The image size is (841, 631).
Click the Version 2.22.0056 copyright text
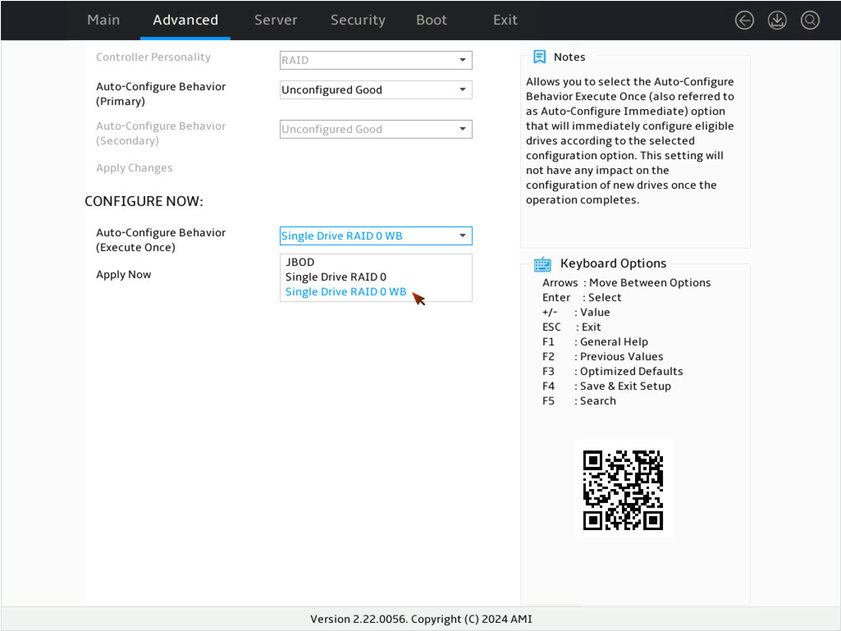pyautogui.click(x=421, y=619)
